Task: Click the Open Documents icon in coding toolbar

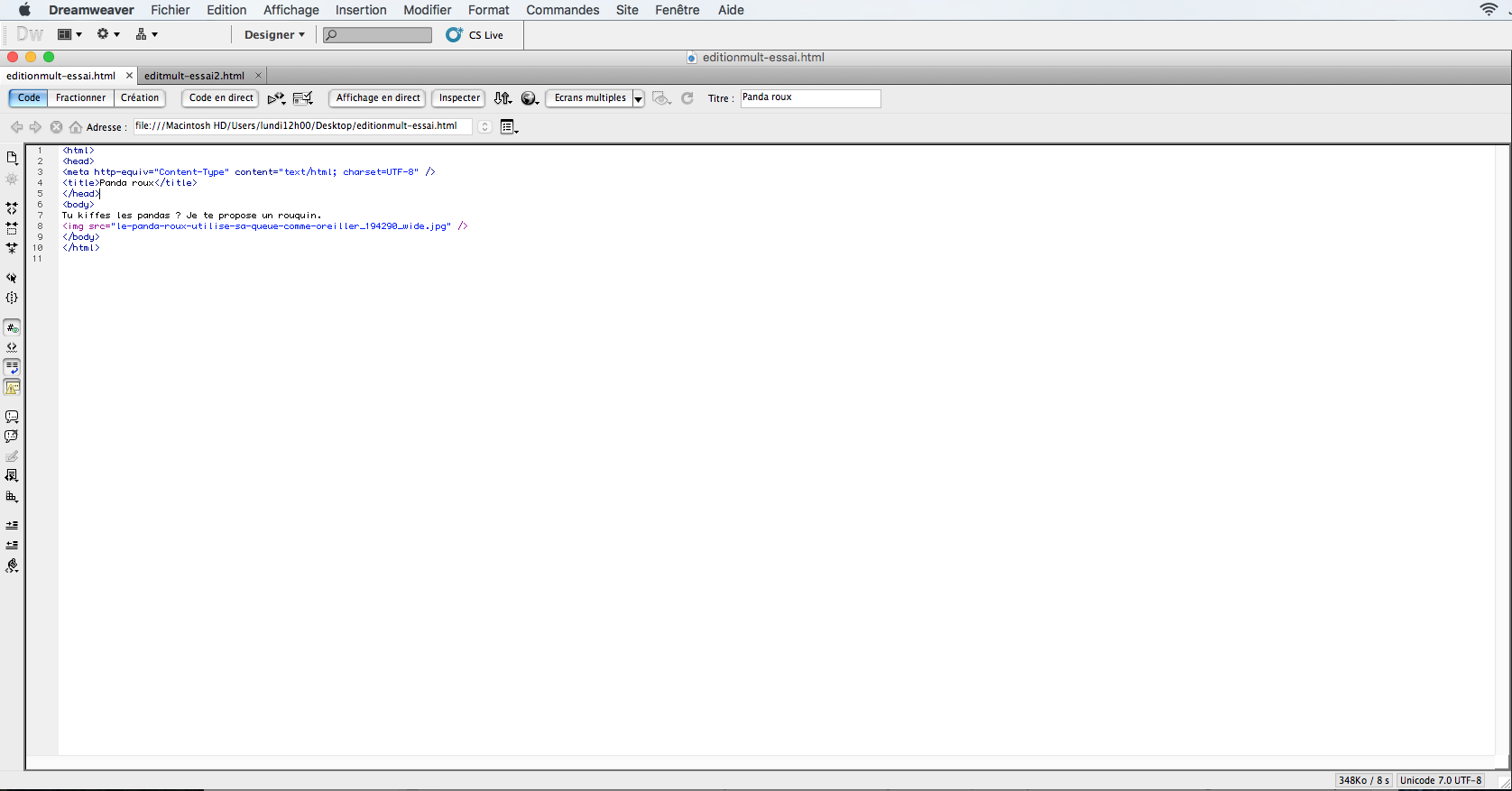Action: [12, 158]
